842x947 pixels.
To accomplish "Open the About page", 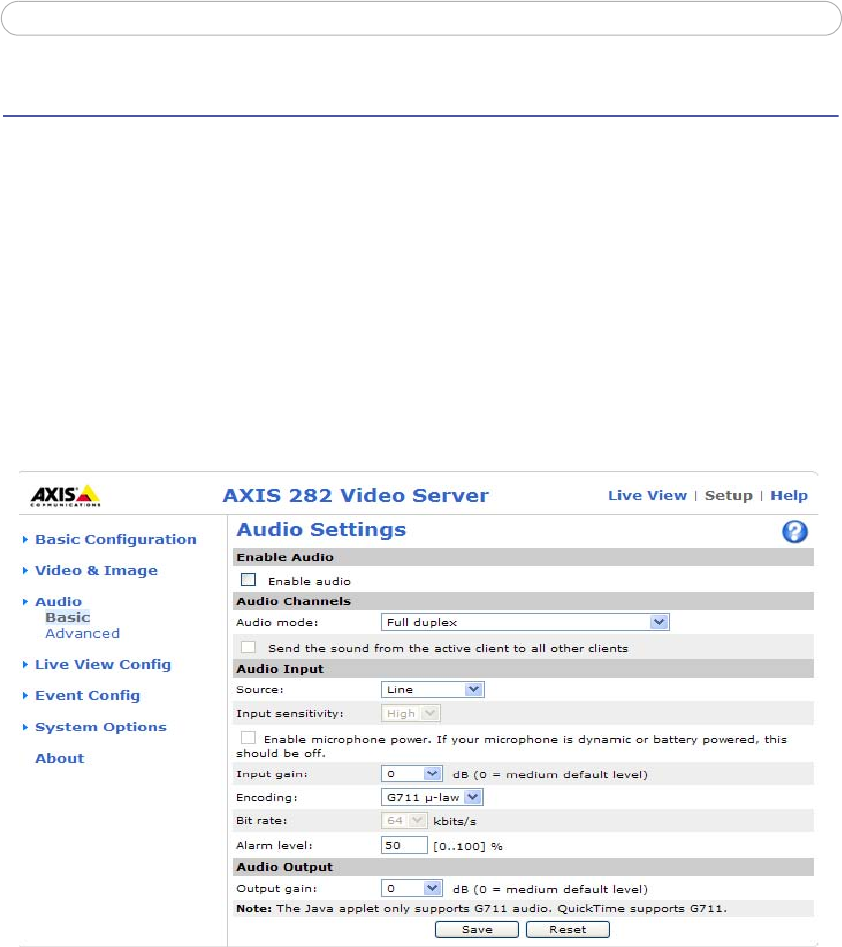I will [x=60, y=759].
